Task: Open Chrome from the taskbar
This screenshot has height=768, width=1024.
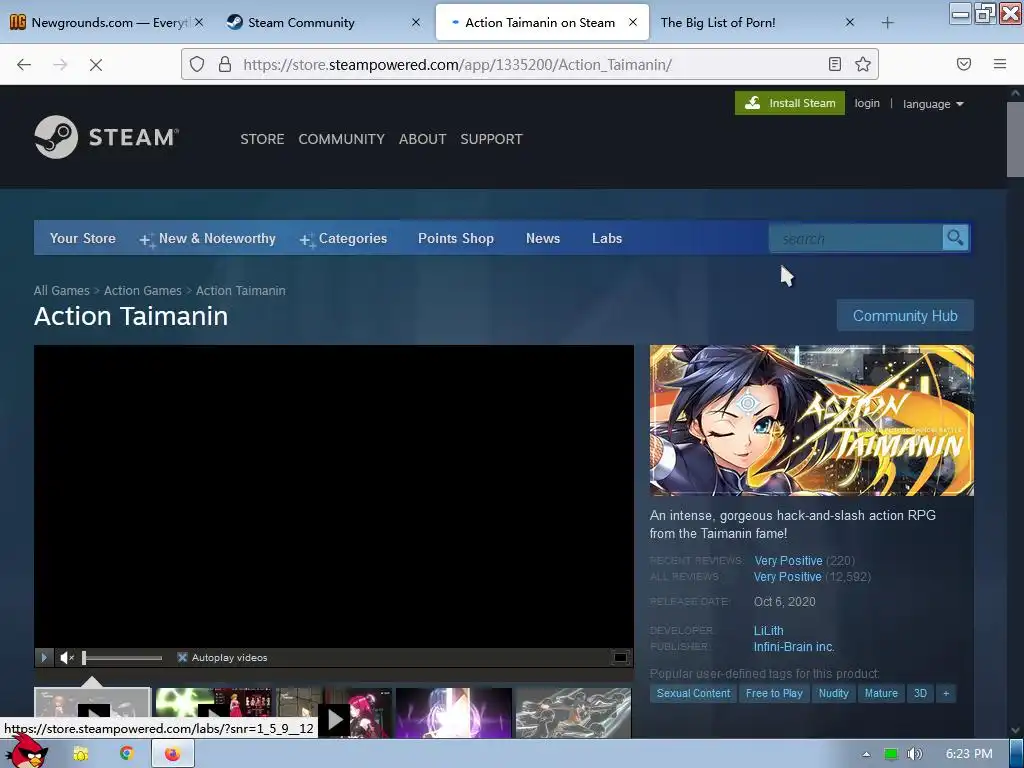Action: (127, 754)
